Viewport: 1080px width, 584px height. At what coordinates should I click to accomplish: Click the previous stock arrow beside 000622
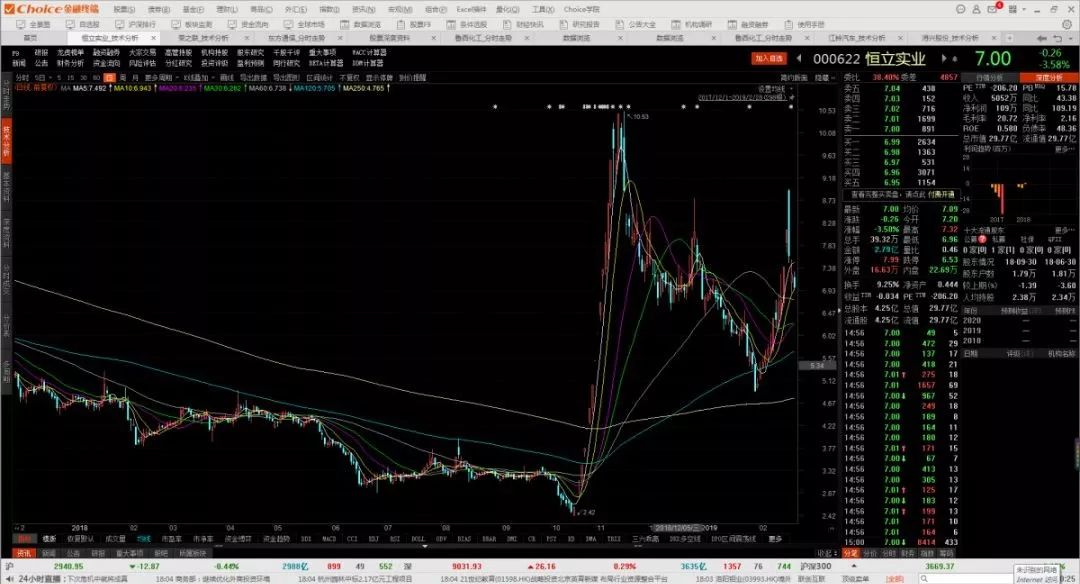pyautogui.click(x=799, y=59)
